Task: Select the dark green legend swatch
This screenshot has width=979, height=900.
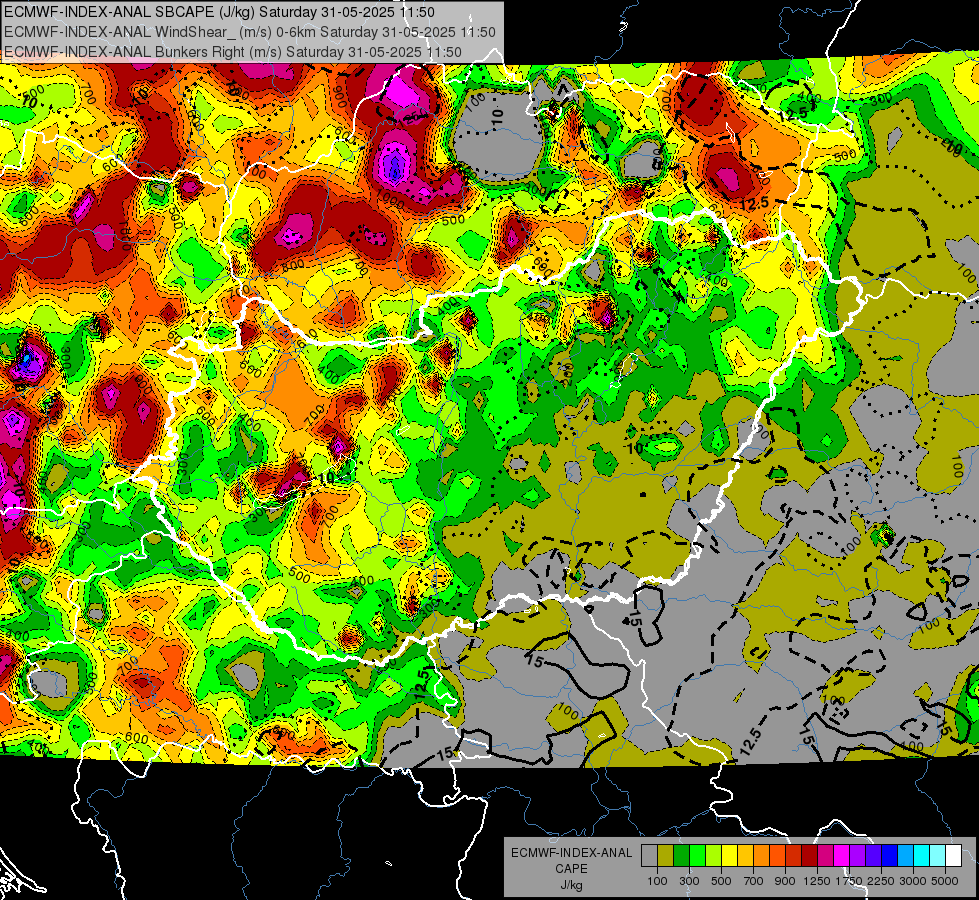Action: tap(681, 856)
